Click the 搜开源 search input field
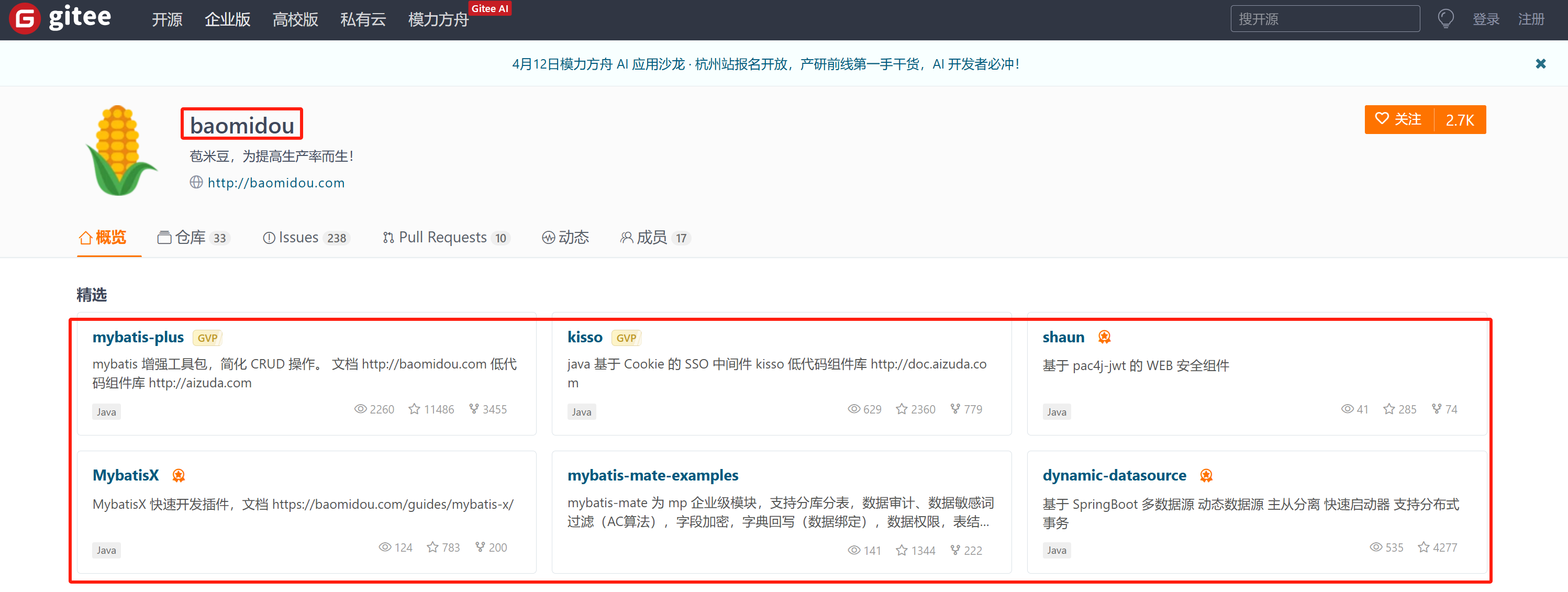1568x592 pixels. pyautogui.click(x=1325, y=19)
